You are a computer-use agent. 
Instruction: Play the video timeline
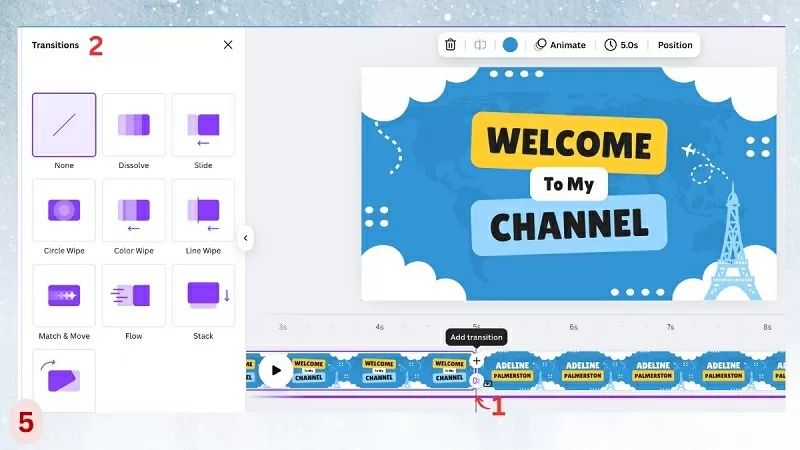(275, 370)
